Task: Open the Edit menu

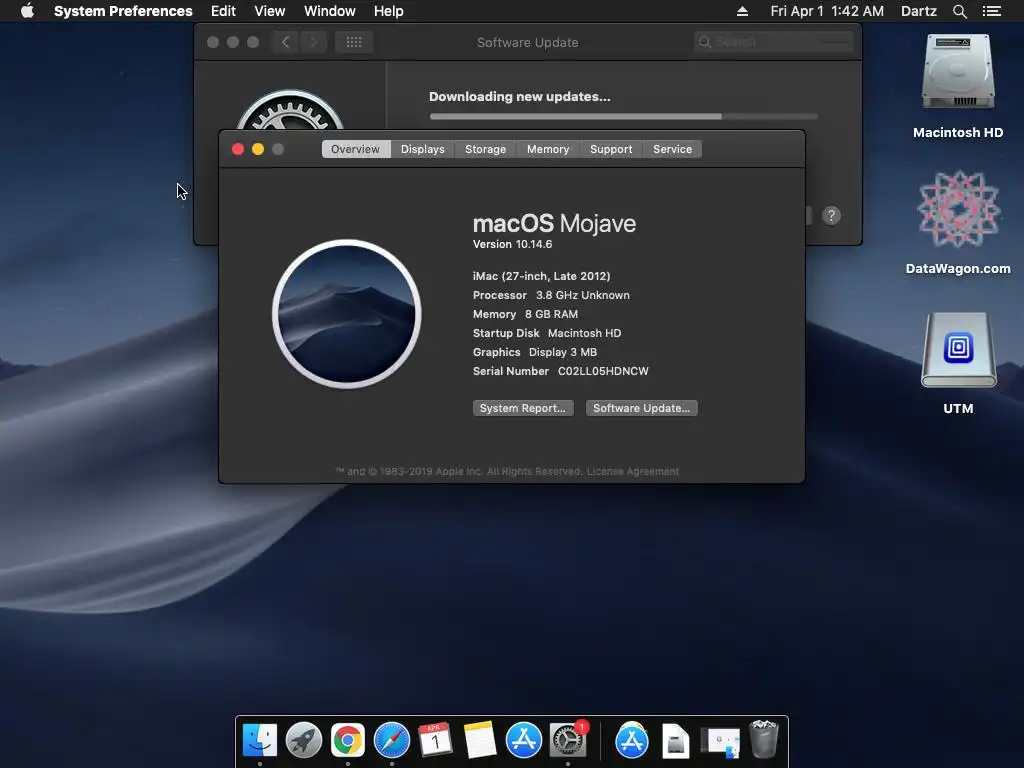Action: (x=223, y=11)
